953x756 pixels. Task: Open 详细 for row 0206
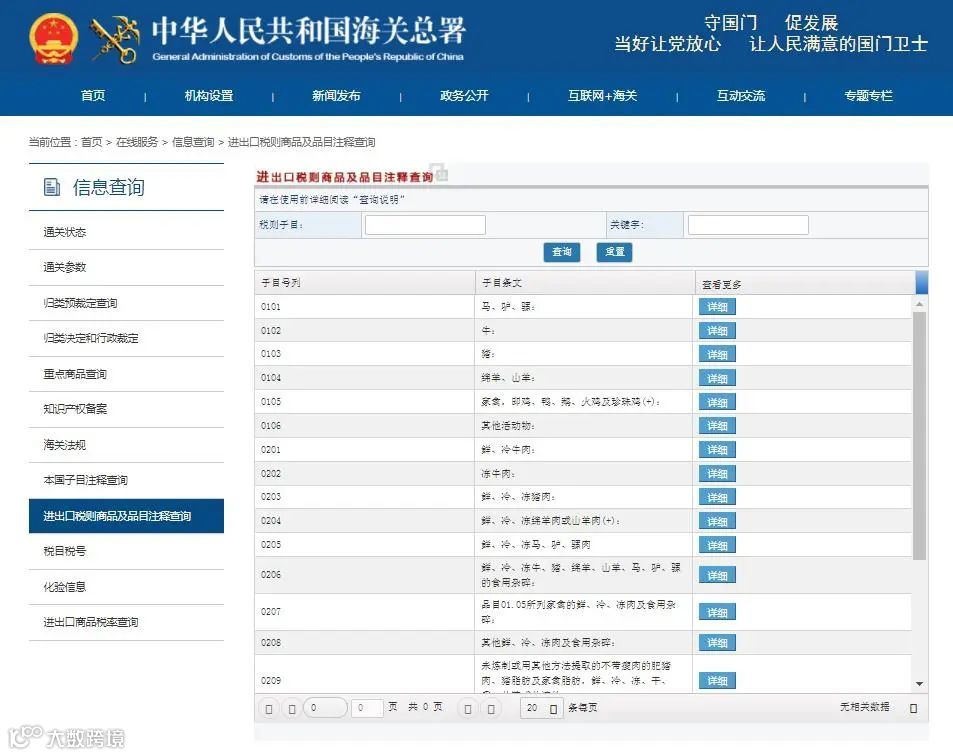tap(717, 575)
